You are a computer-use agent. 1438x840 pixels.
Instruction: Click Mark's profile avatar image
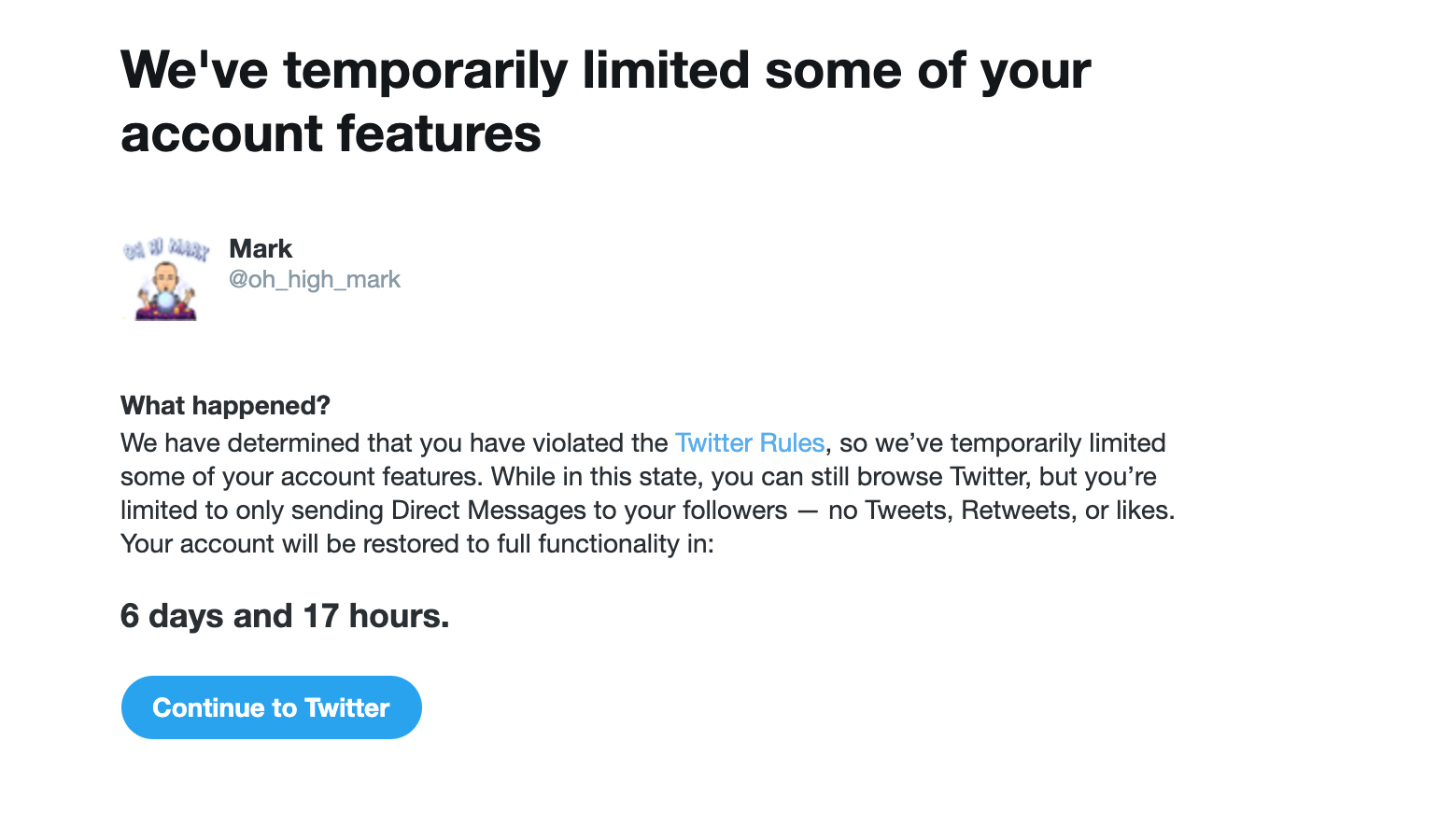coord(165,280)
